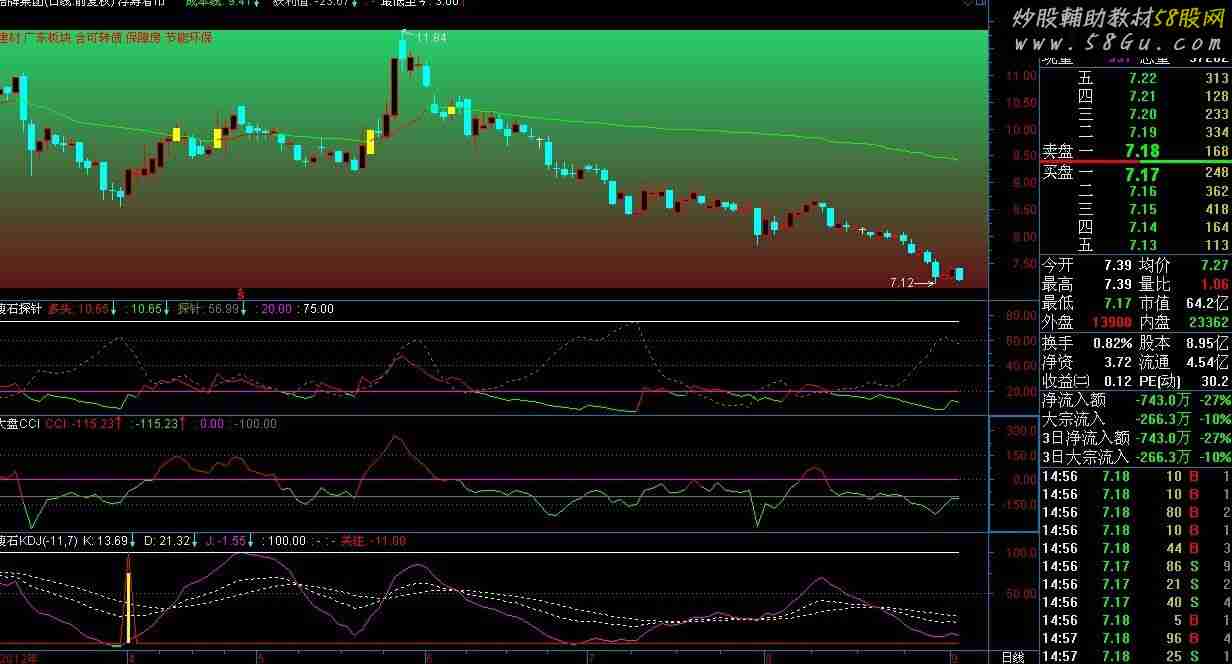Viewport: 1232px width, 664px height.
Task: Click the down arrow after 探针 56.99
Action: point(243,308)
